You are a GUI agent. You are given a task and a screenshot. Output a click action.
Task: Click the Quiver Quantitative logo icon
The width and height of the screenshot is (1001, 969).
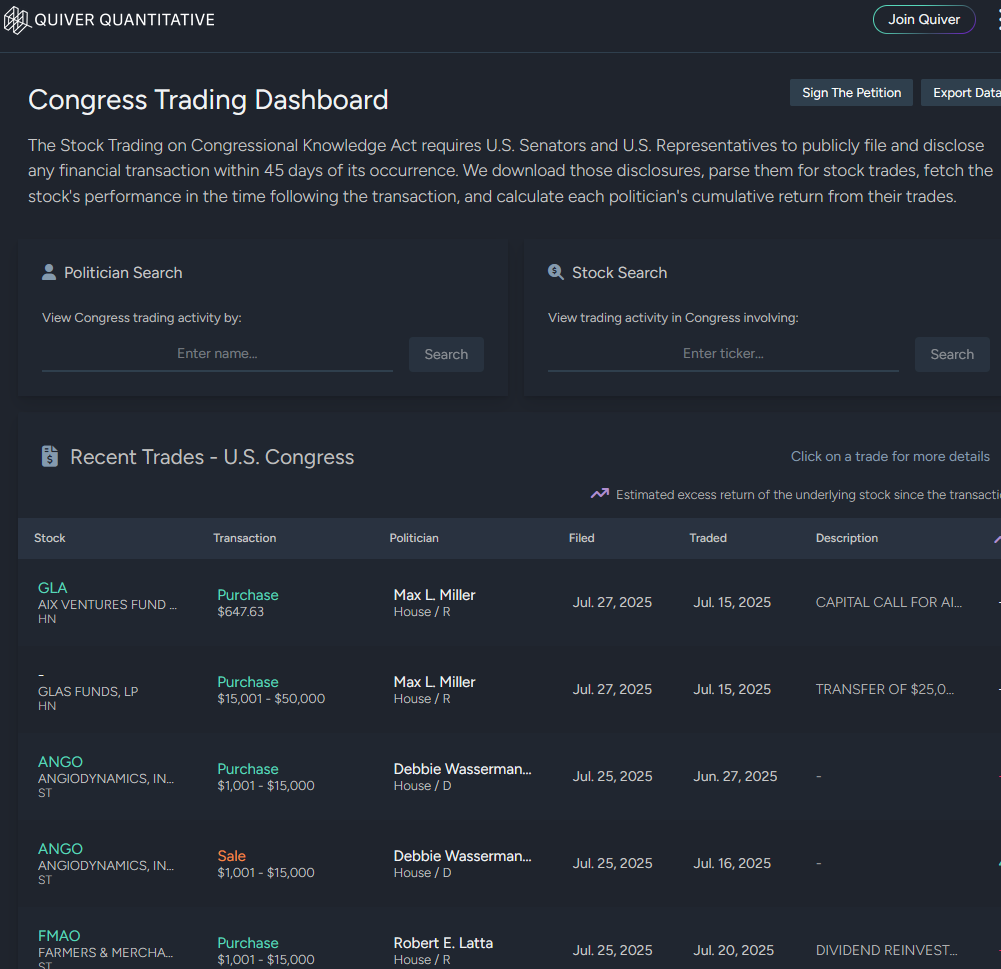click(17, 20)
